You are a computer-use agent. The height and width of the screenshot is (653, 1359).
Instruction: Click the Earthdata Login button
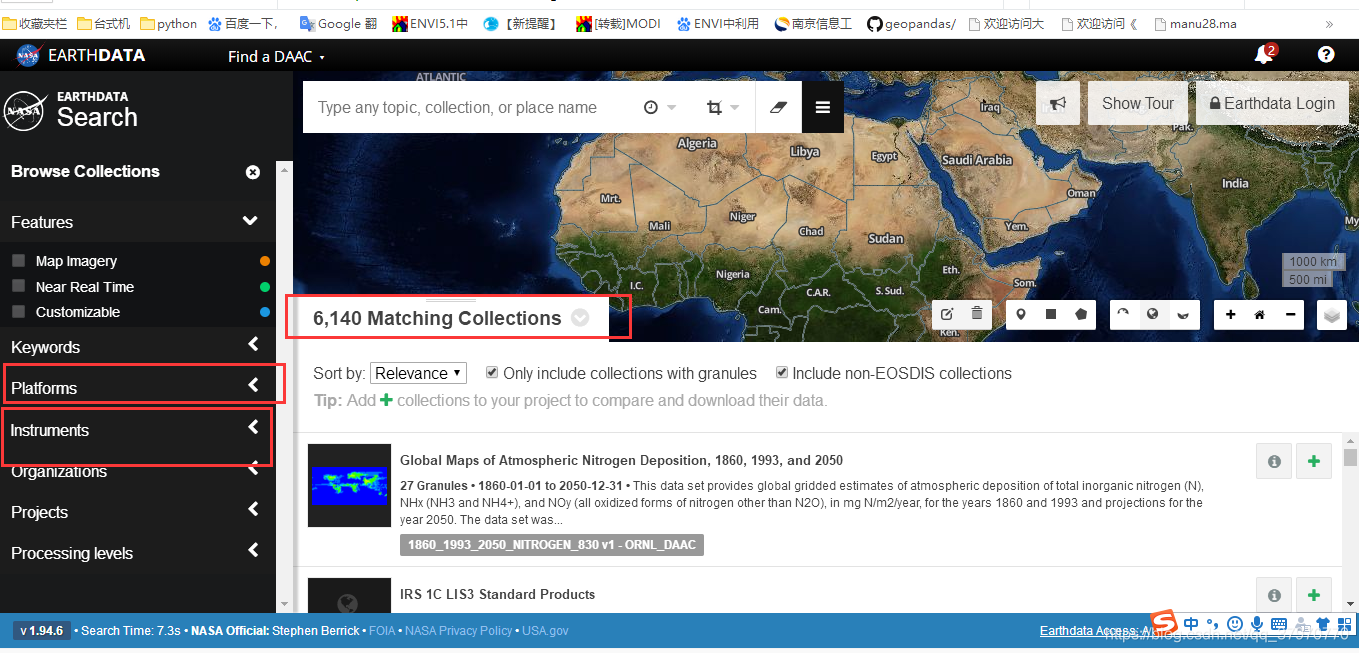tap(1272, 103)
